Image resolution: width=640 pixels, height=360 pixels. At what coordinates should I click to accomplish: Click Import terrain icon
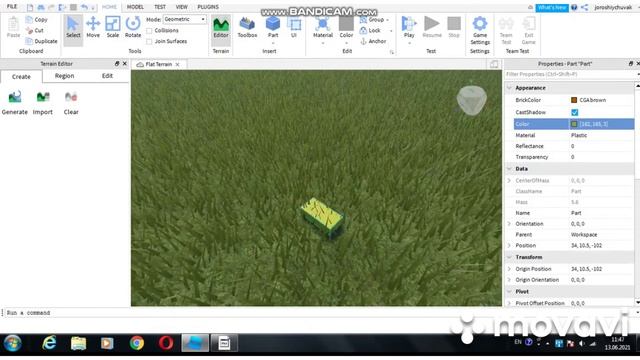click(x=43, y=97)
